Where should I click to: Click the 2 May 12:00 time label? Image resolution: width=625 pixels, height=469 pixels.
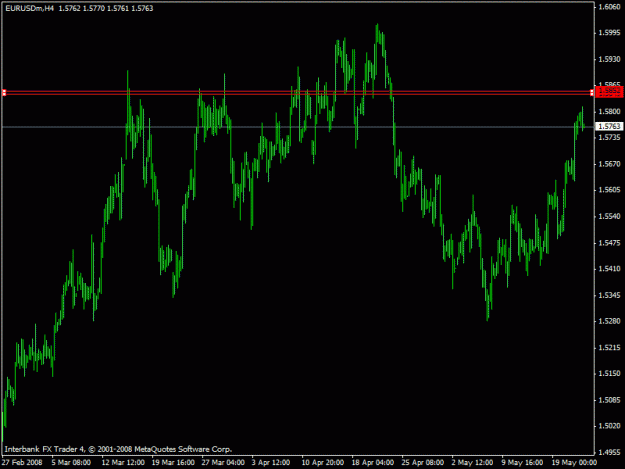pyautogui.click(x=472, y=462)
